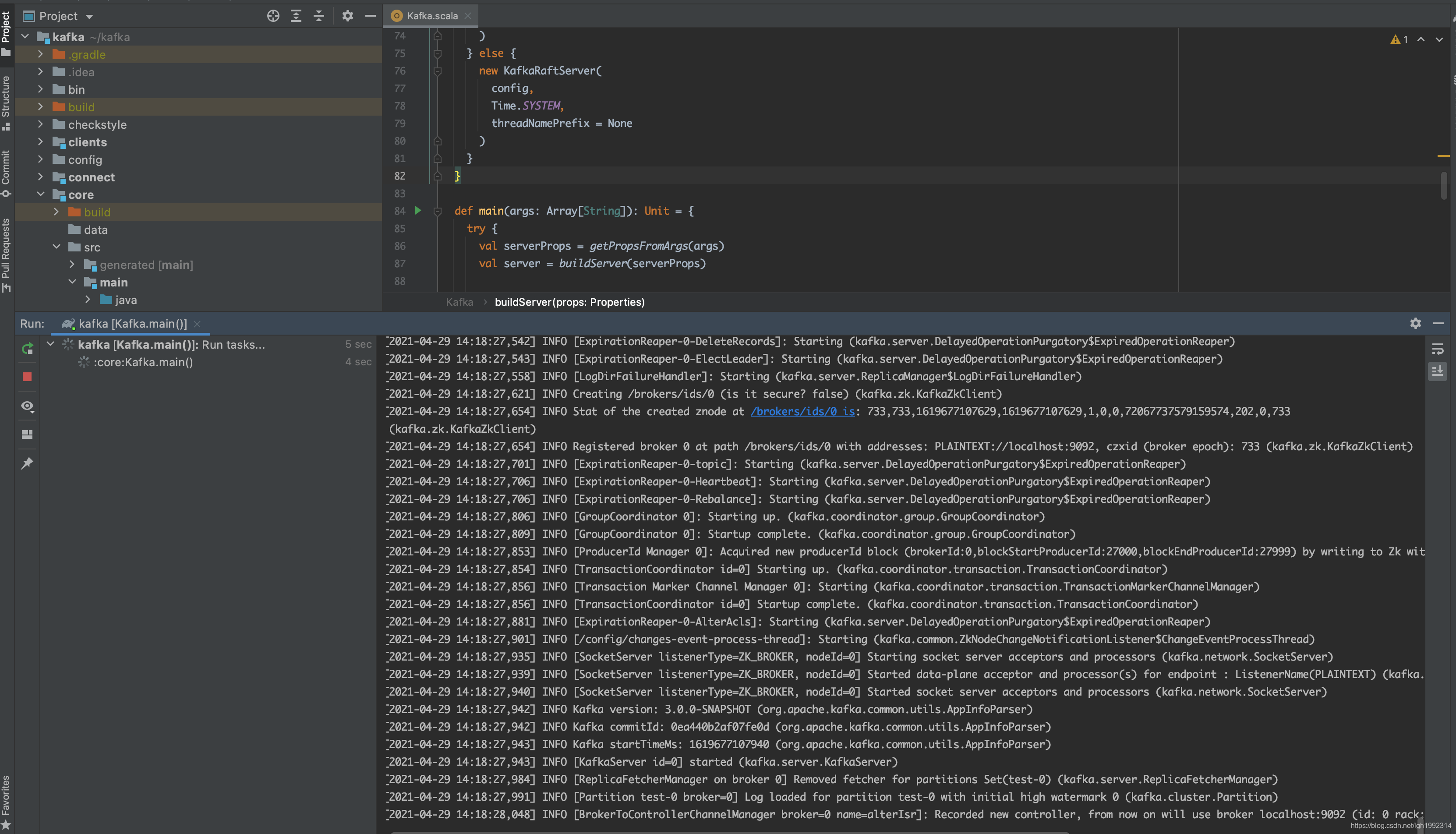Collapse the kafka root project node

tap(25, 37)
